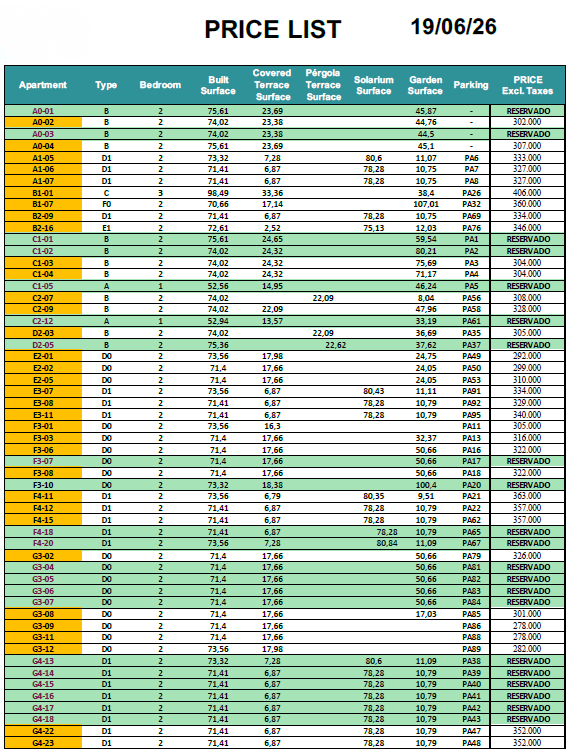566x750 pixels.
Task: Select the Apartment column header
Action: pyautogui.click(x=43, y=85)
